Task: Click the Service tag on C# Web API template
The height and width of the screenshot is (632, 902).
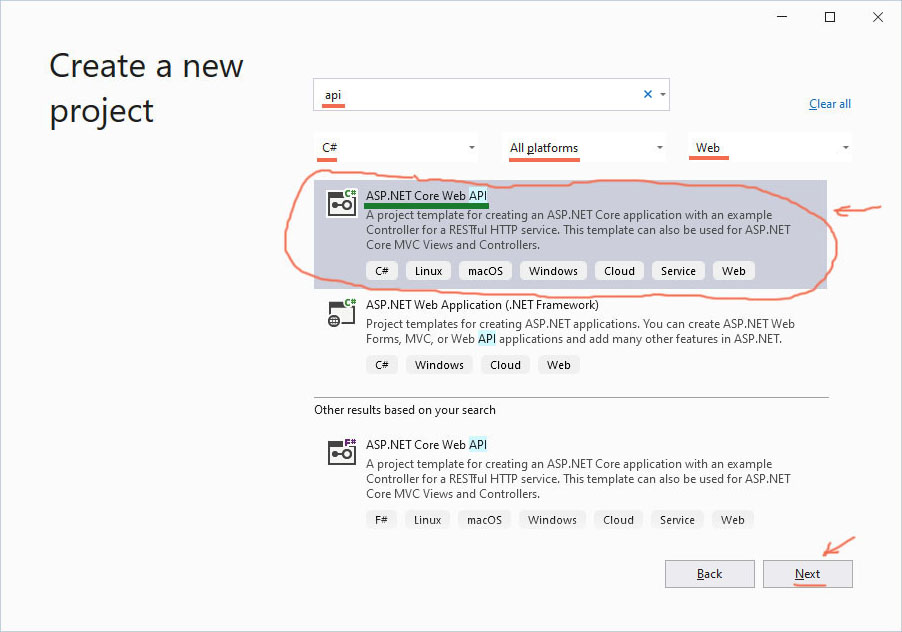Action: 678,271
